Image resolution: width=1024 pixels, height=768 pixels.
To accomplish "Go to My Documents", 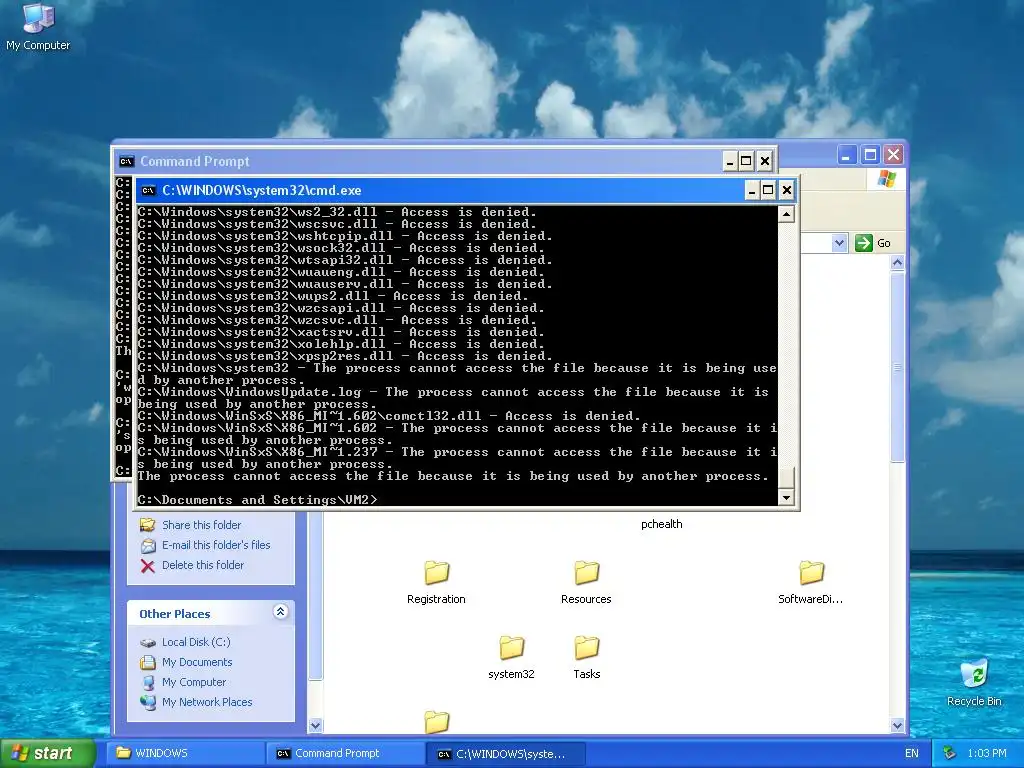I will click(197, 662).
